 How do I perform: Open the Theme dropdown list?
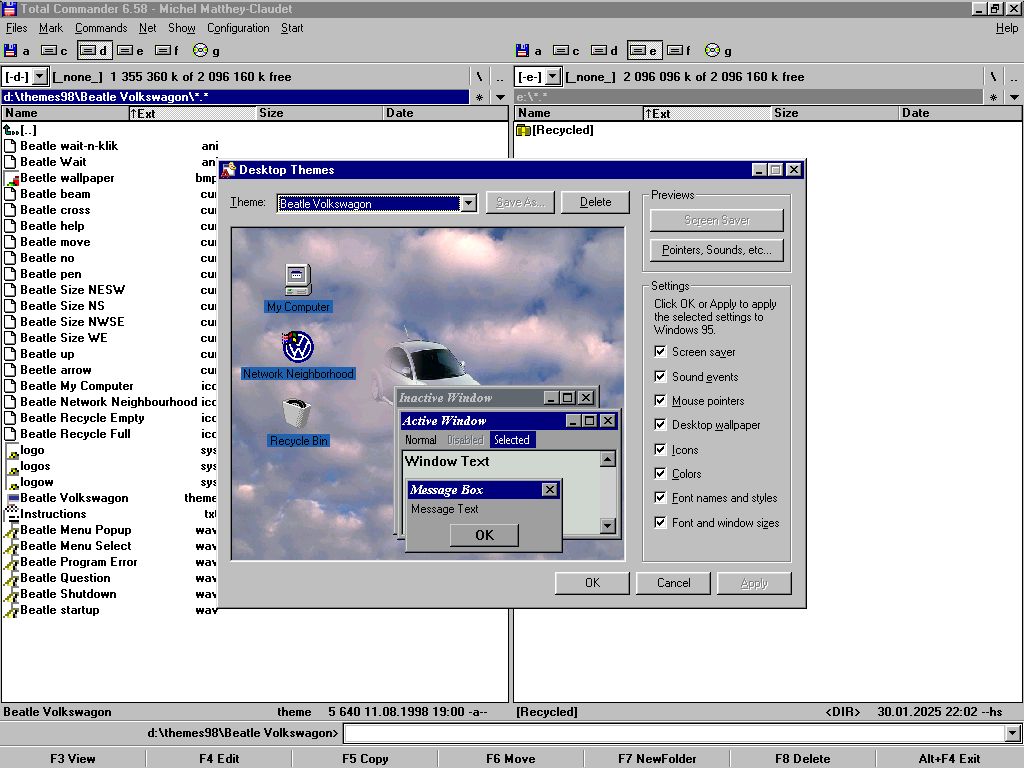(x=468, y=203)
